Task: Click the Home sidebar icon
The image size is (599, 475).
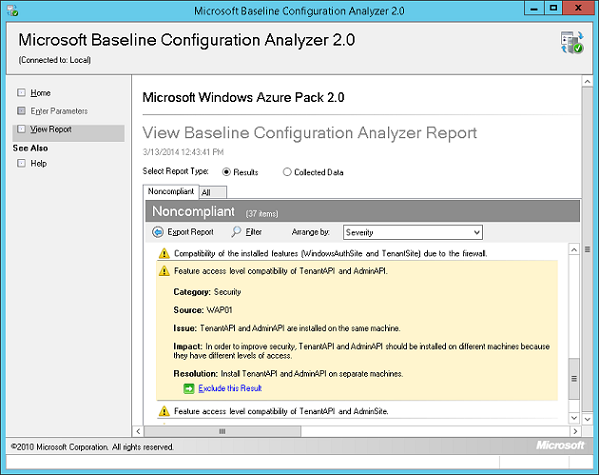Action: [x=21, y=92]
